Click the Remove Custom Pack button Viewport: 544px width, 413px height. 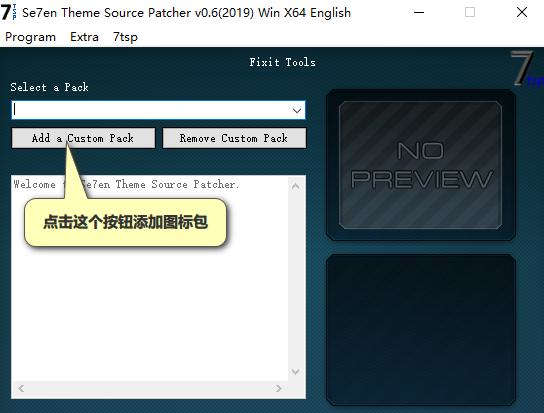tap(234, 138)
